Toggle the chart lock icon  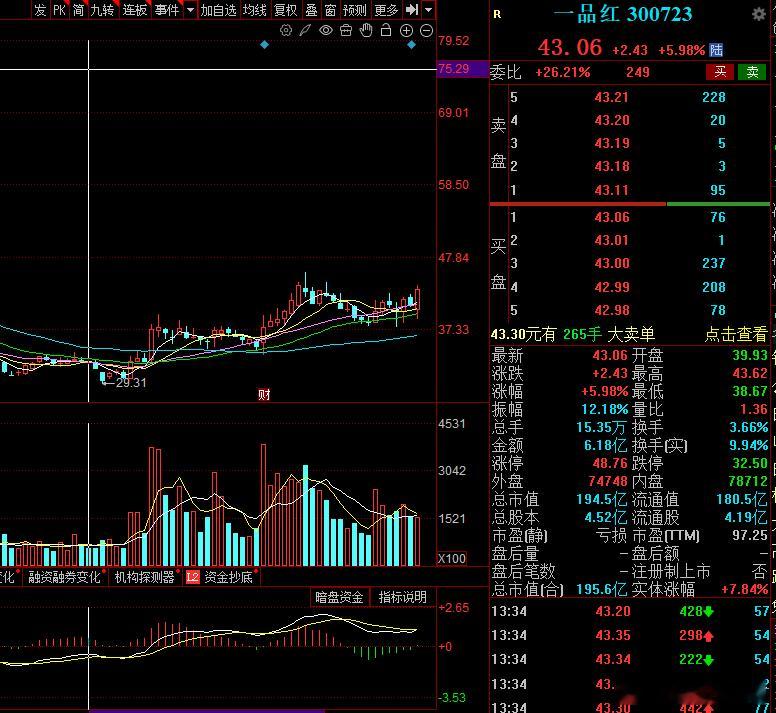tap(386, 30)
